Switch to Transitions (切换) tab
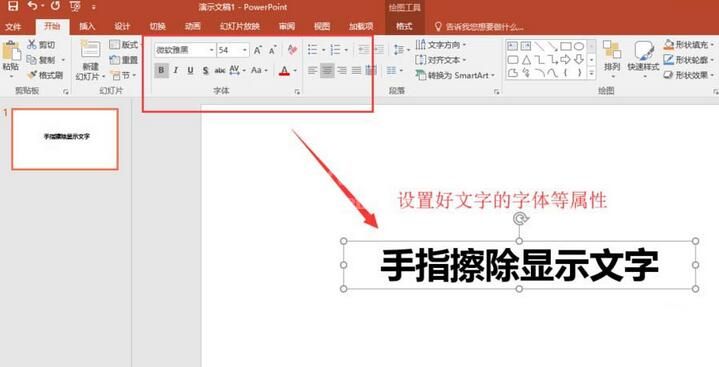719x367 pixels. point(157,27)
